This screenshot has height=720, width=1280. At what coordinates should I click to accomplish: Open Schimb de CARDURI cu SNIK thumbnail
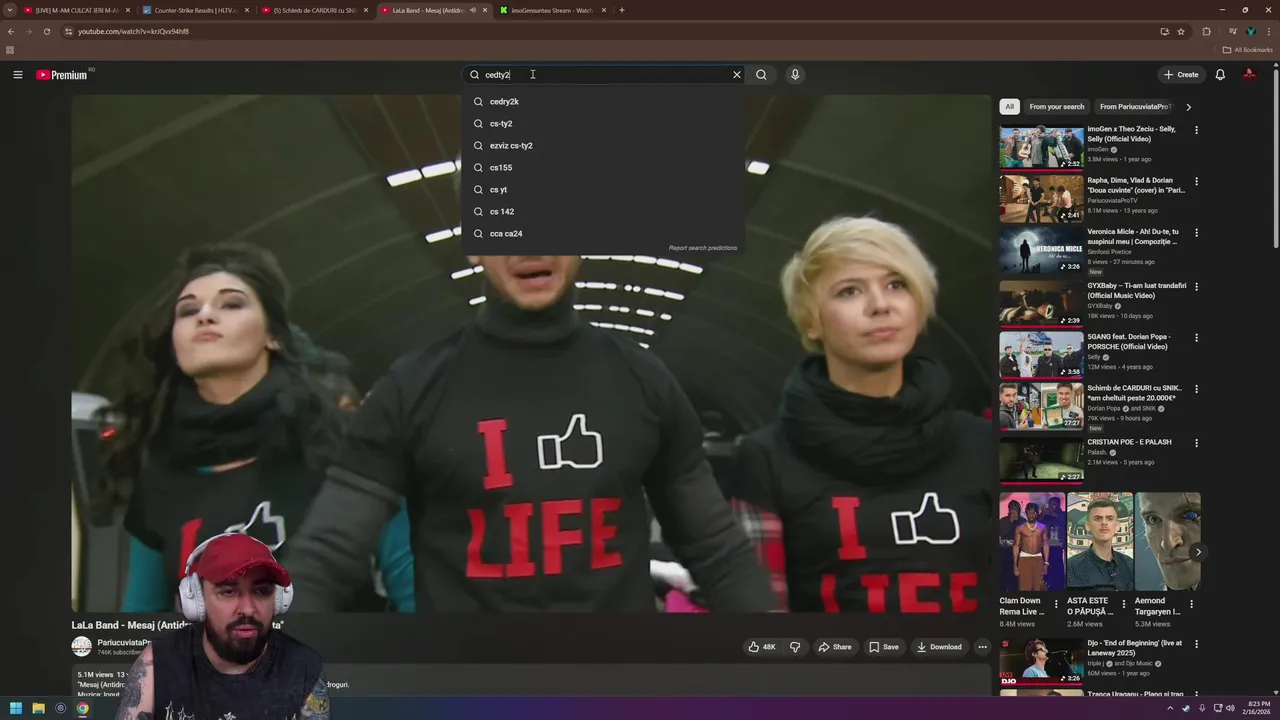coord(1041,406)
